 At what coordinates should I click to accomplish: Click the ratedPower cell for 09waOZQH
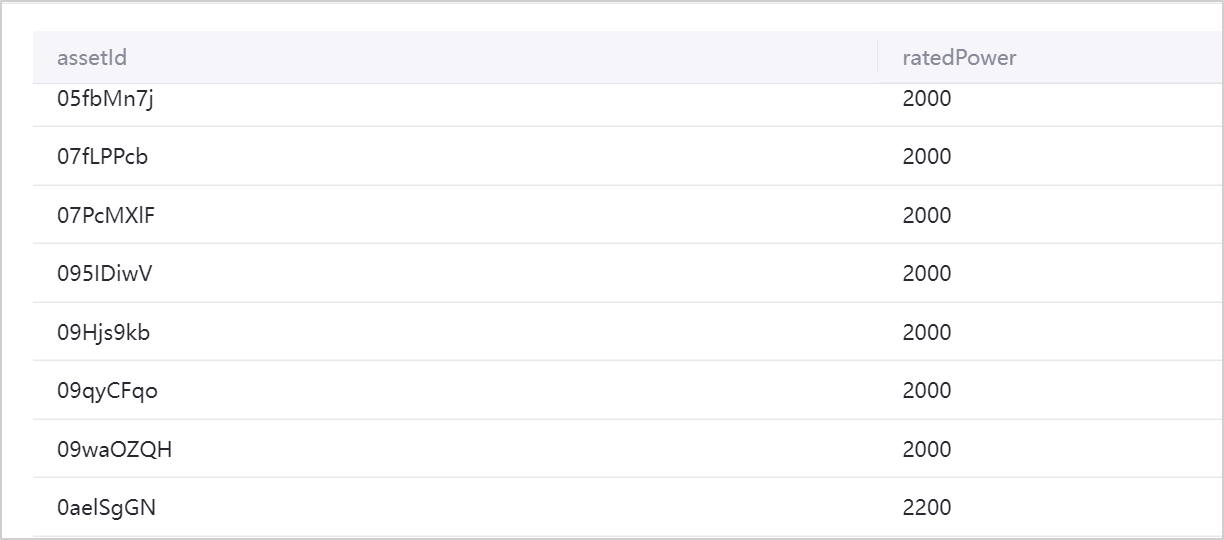point(927,450)
